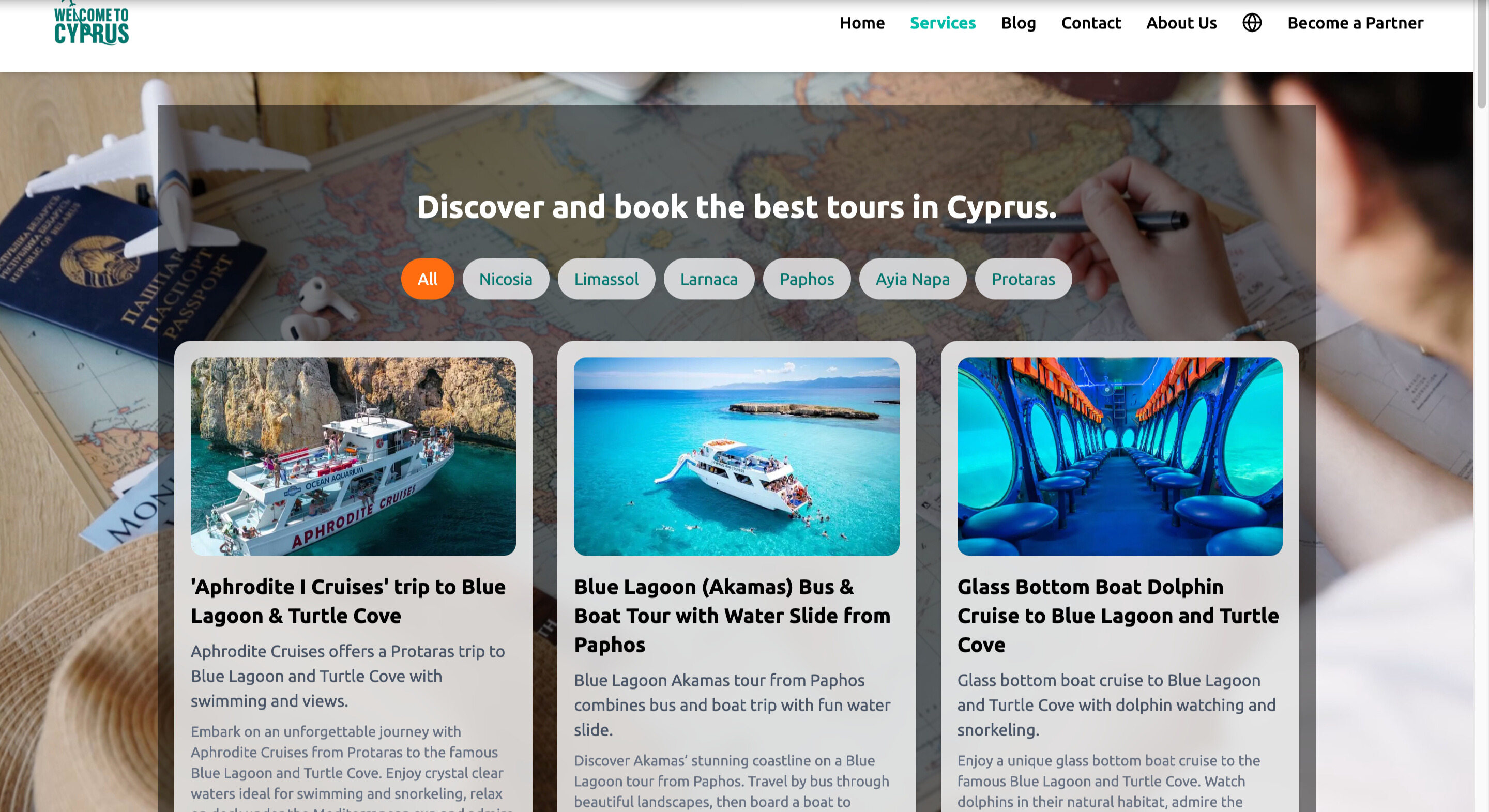Viewport: 1489px width, 812px height.
Task: Filter tours by Nicosia
Action: (505, 279)
